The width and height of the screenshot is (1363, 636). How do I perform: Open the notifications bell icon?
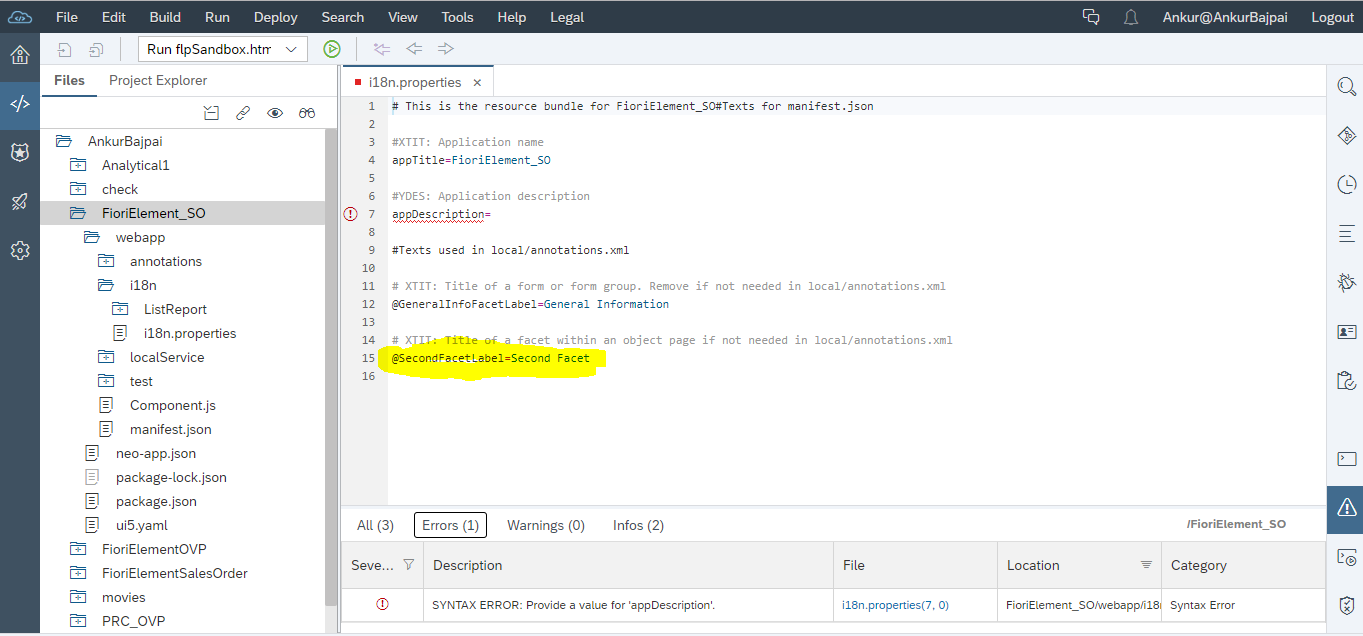pos(1131,17)
